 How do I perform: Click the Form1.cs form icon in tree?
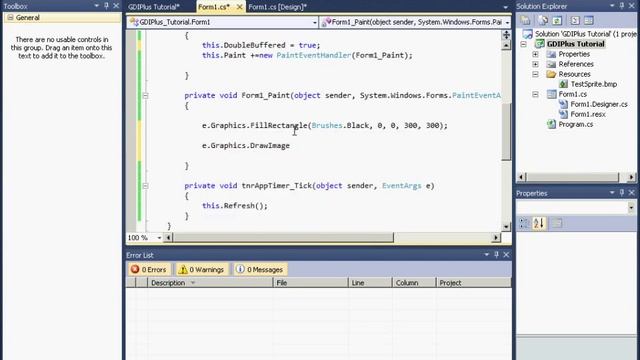pyautogui.click(x=551, y=94)
